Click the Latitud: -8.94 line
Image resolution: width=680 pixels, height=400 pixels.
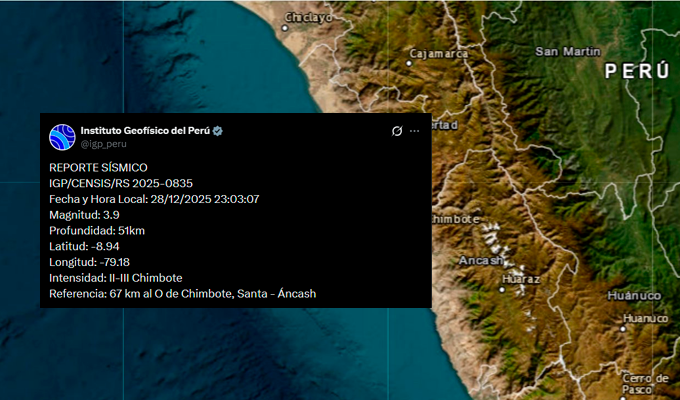coord(84,246)
